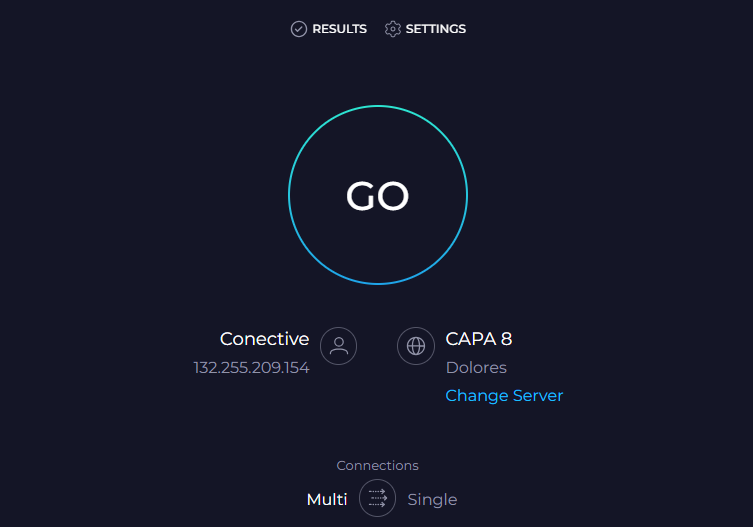Click the Dolores server location

pyautogui.click(x=476, y=367)
